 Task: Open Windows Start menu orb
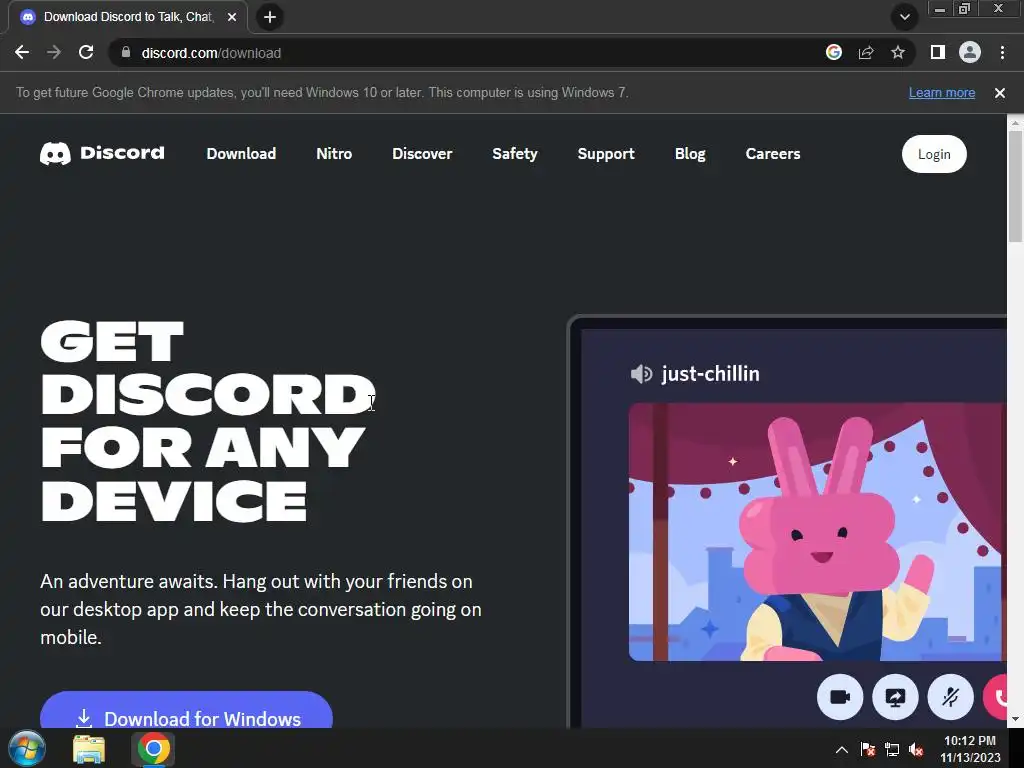point(27,748)
